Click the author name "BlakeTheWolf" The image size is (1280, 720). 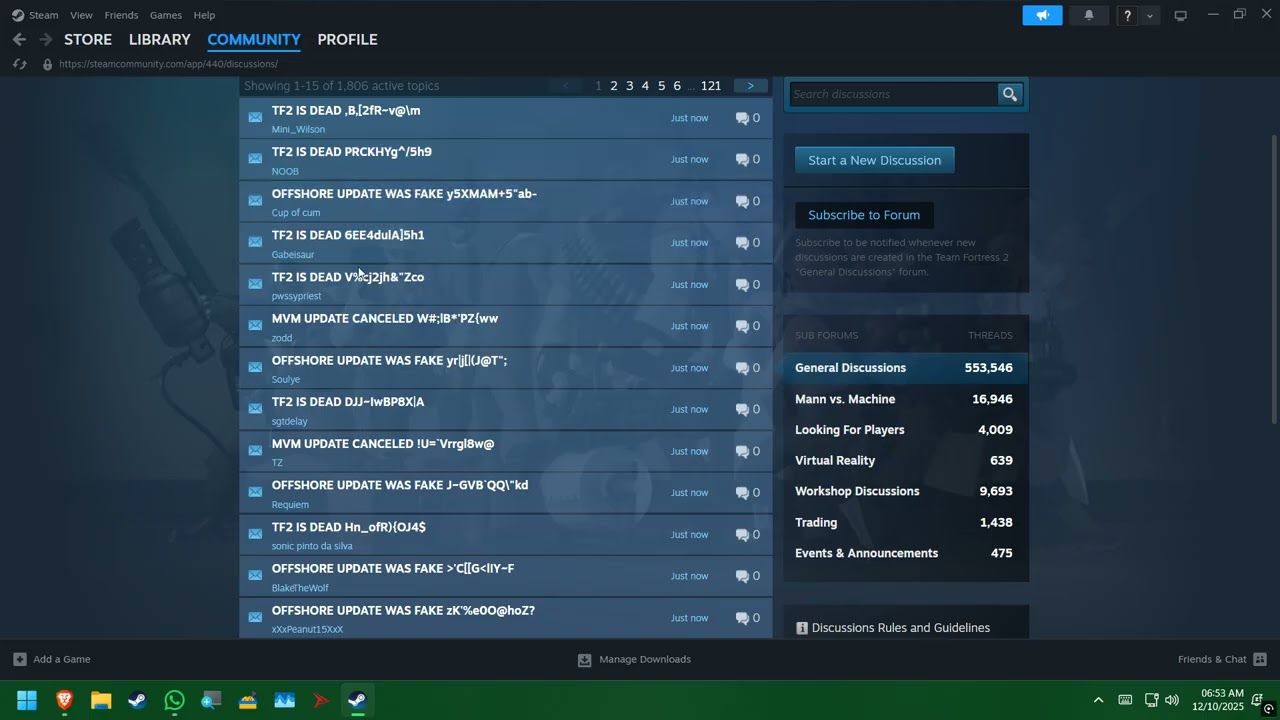(300, 588)
